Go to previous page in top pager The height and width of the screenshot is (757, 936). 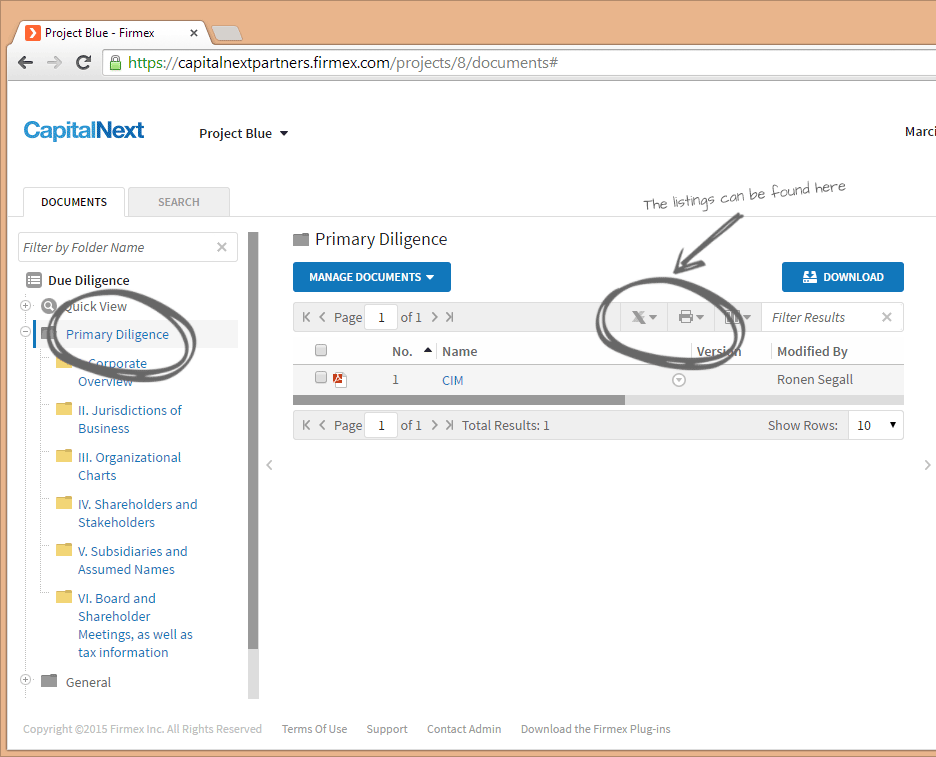322,317
